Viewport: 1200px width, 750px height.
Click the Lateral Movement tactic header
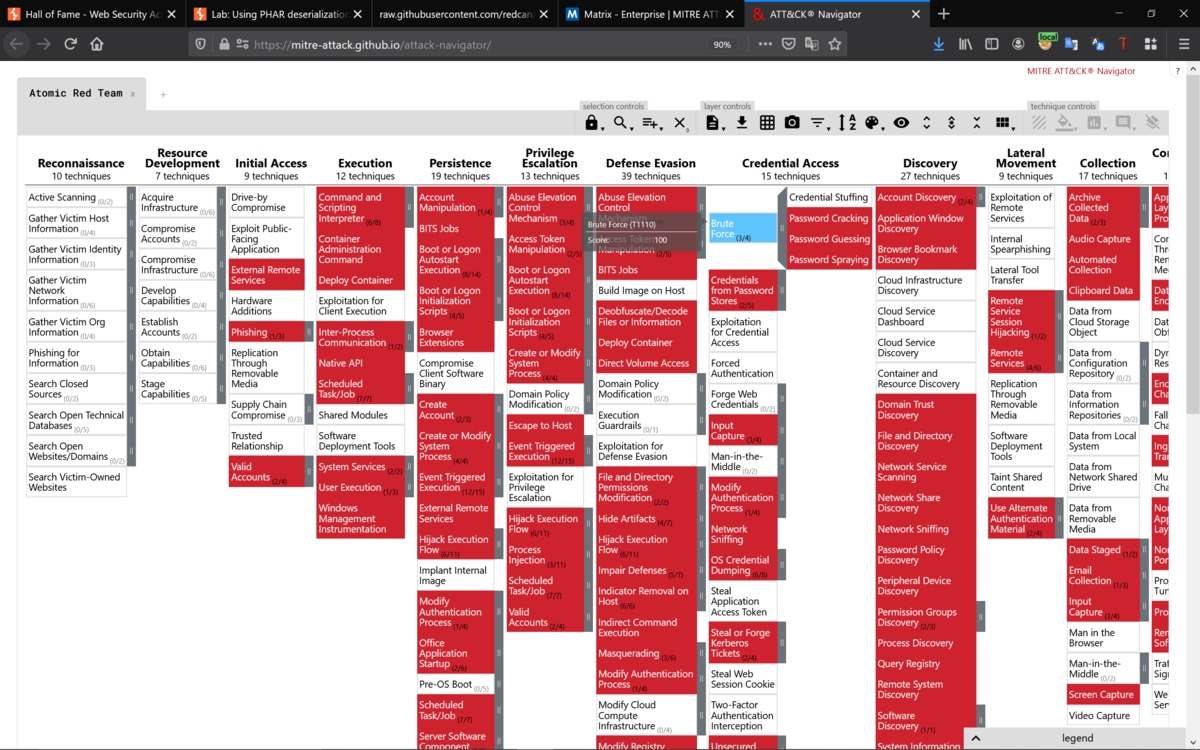pyautogui.click(x=1026, y=158)
